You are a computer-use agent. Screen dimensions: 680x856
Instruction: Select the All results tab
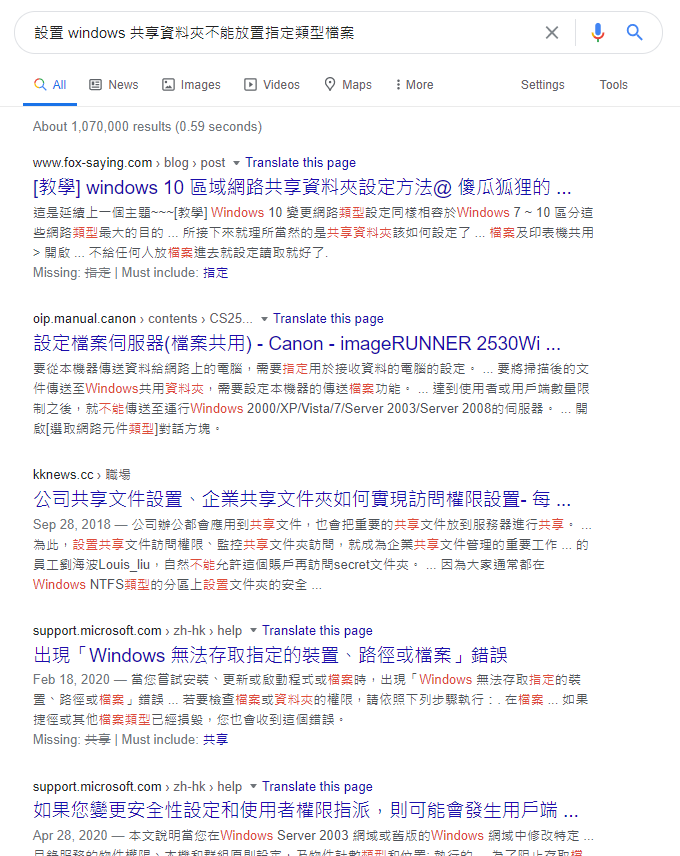pyautogui.click(x=50, y=85)
